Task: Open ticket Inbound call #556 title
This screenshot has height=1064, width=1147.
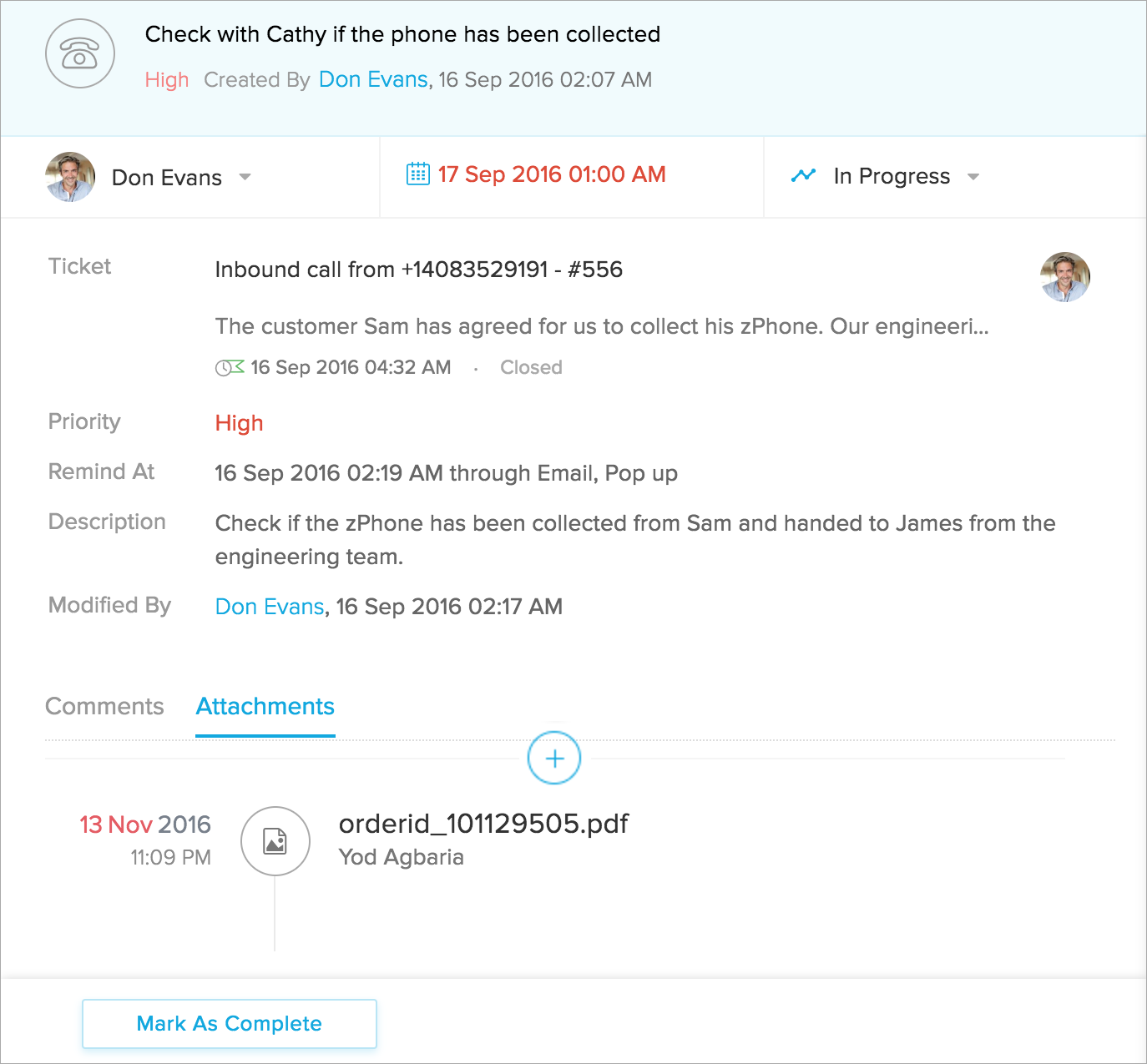Action: click(x=418, y=270)
